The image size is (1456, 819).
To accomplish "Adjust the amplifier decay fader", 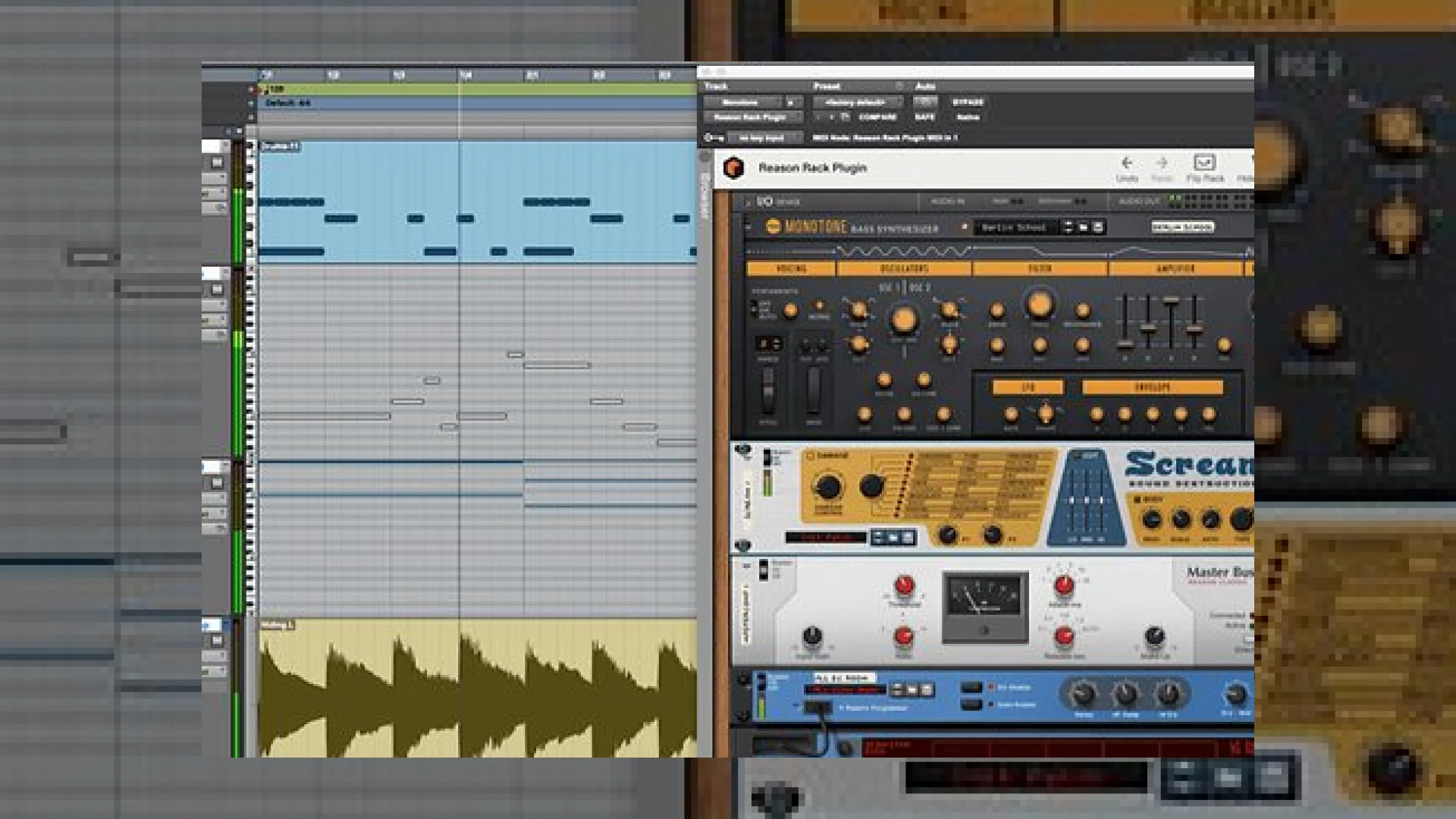I will 1148,329.
